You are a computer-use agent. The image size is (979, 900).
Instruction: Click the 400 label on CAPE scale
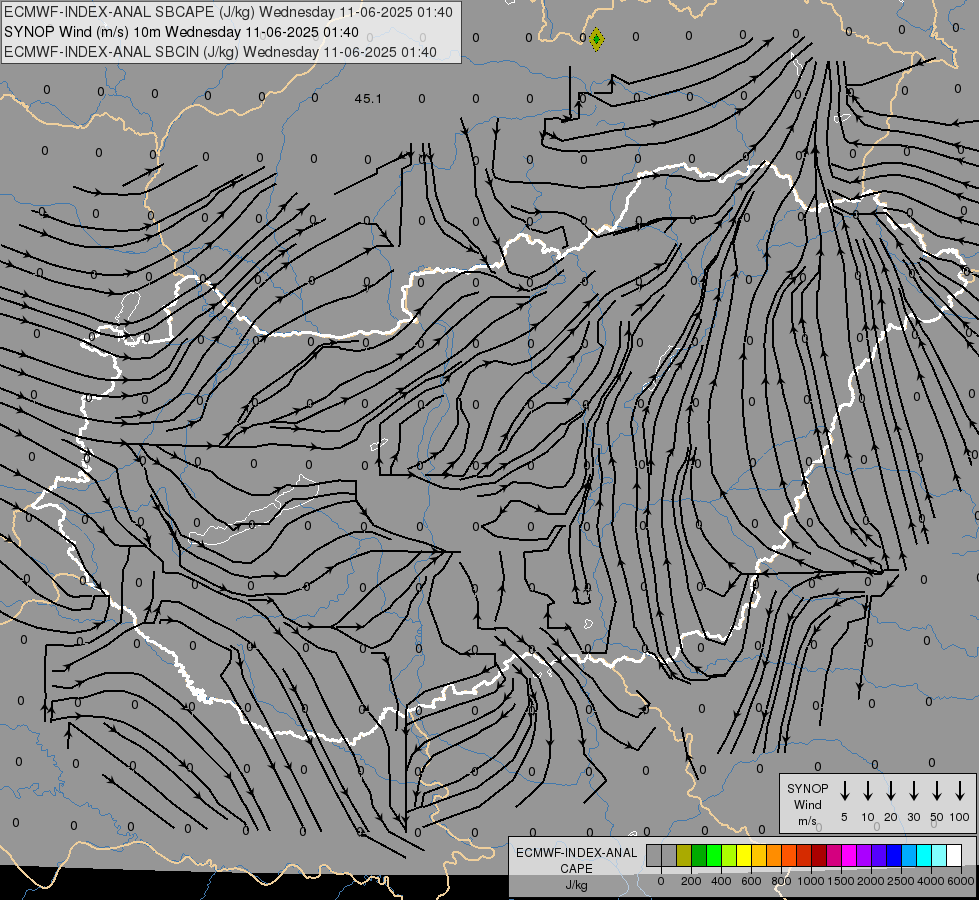pos(721,881)
